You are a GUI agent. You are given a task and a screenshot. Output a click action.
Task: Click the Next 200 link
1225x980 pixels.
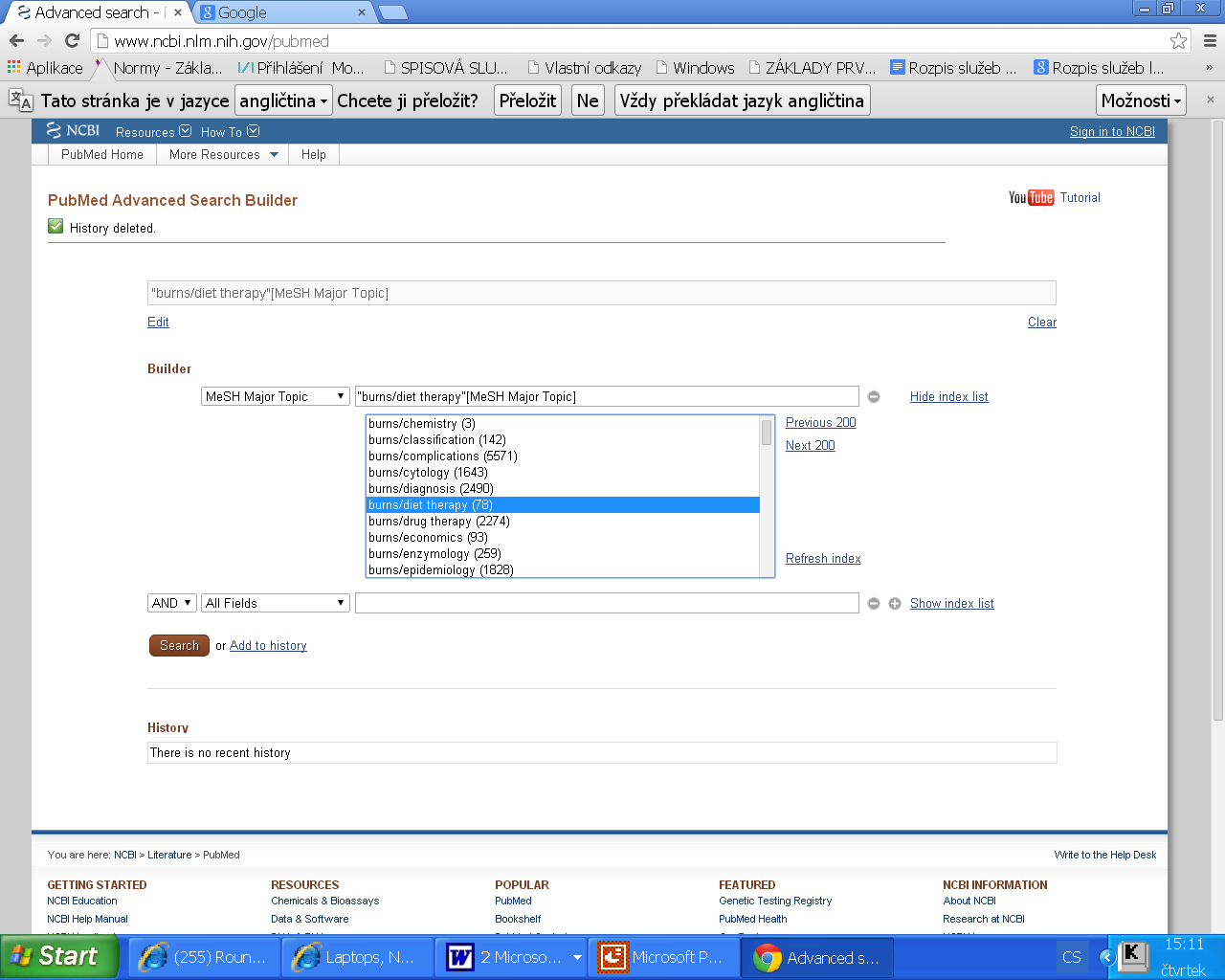pyautogui.click(x=811, y=446)
